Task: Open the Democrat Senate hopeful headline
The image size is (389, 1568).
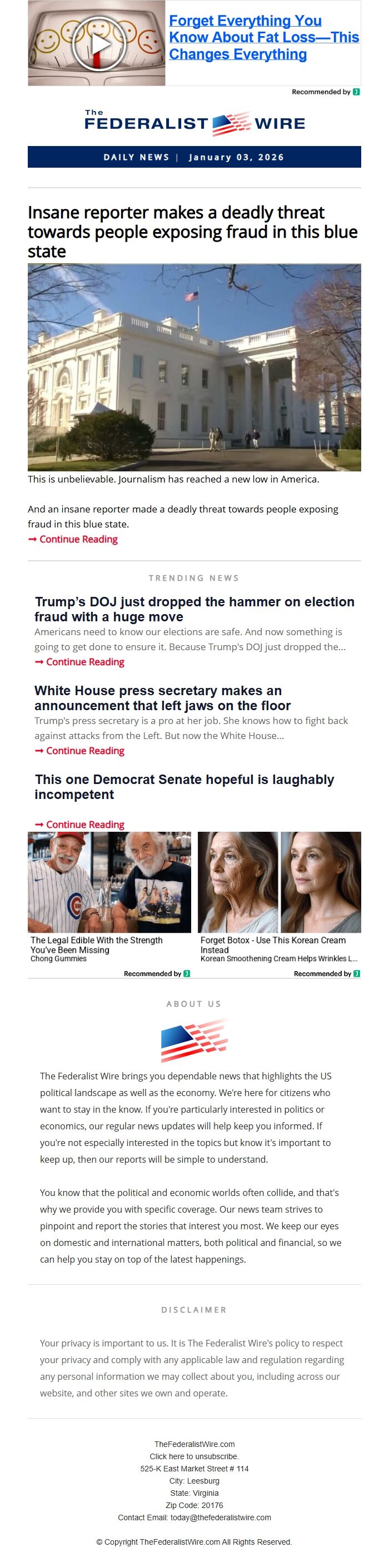Action: (184, 787)
